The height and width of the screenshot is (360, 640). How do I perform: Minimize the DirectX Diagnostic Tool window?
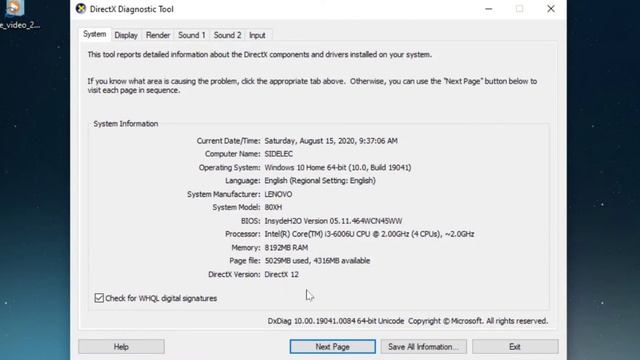point(488,9)
